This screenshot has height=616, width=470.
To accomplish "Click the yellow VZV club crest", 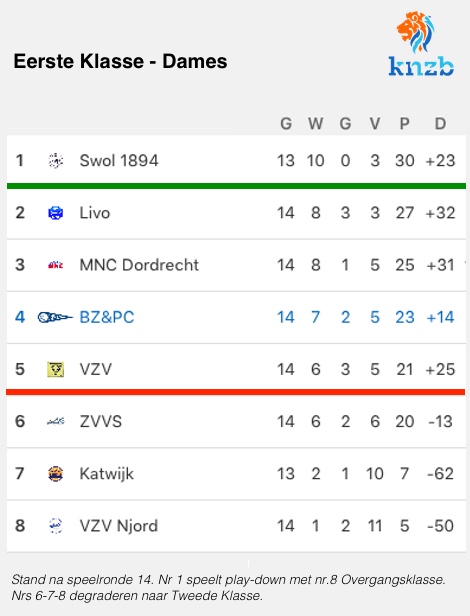I will point(55,369).
